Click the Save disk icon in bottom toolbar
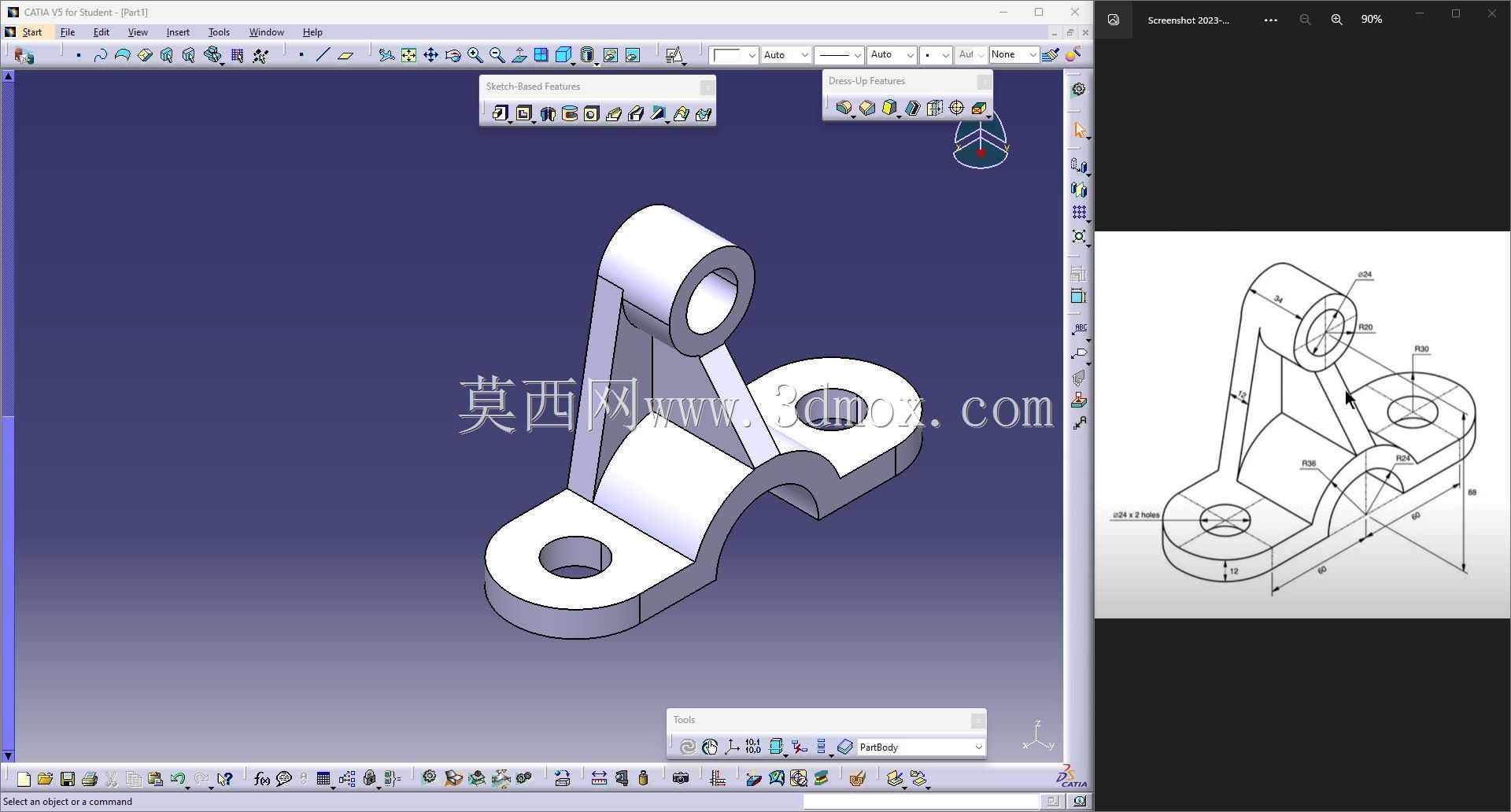Image resolution: width=1511 pixels, height=812 pixels. pos(68,779)
